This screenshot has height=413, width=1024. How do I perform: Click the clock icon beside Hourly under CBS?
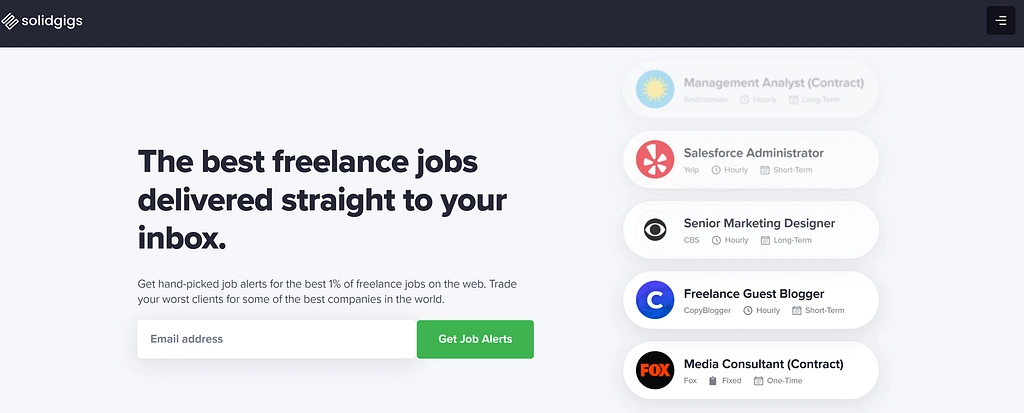716,240
